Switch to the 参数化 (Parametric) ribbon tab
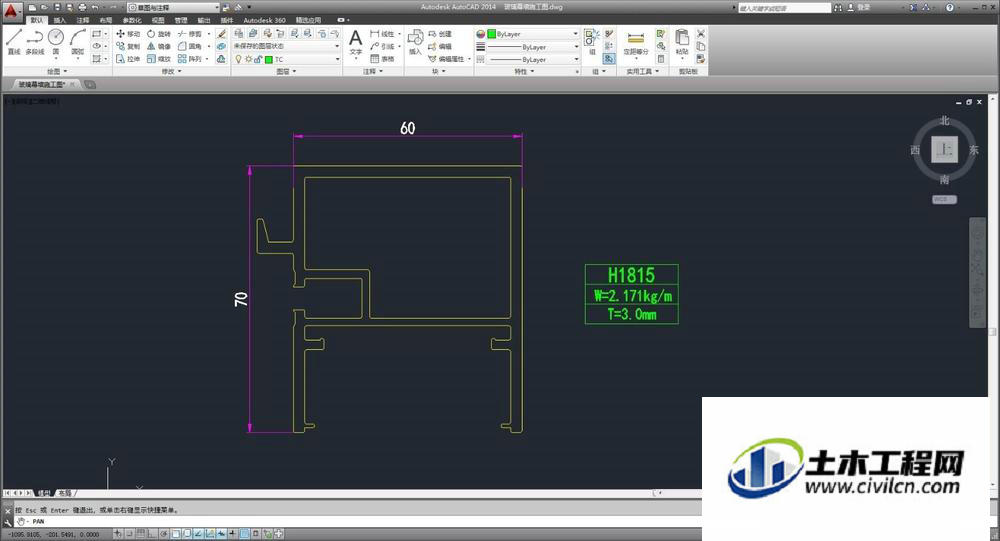The image size is (1000, 541). [132, 20]
